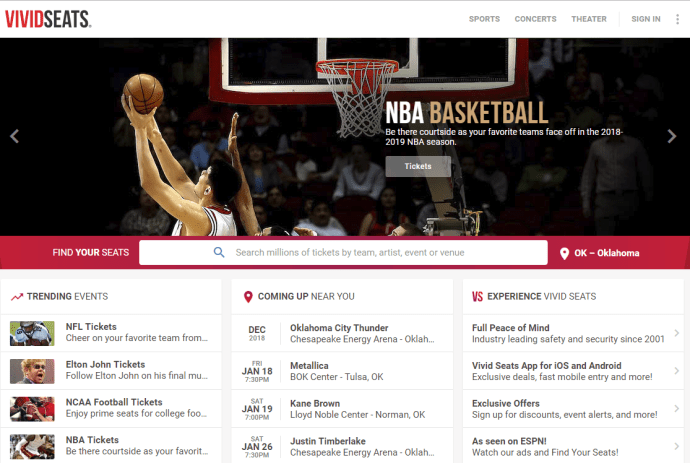Change location OK – Oklahoma
Screen dimensions: 690x463
coord(606,253)
